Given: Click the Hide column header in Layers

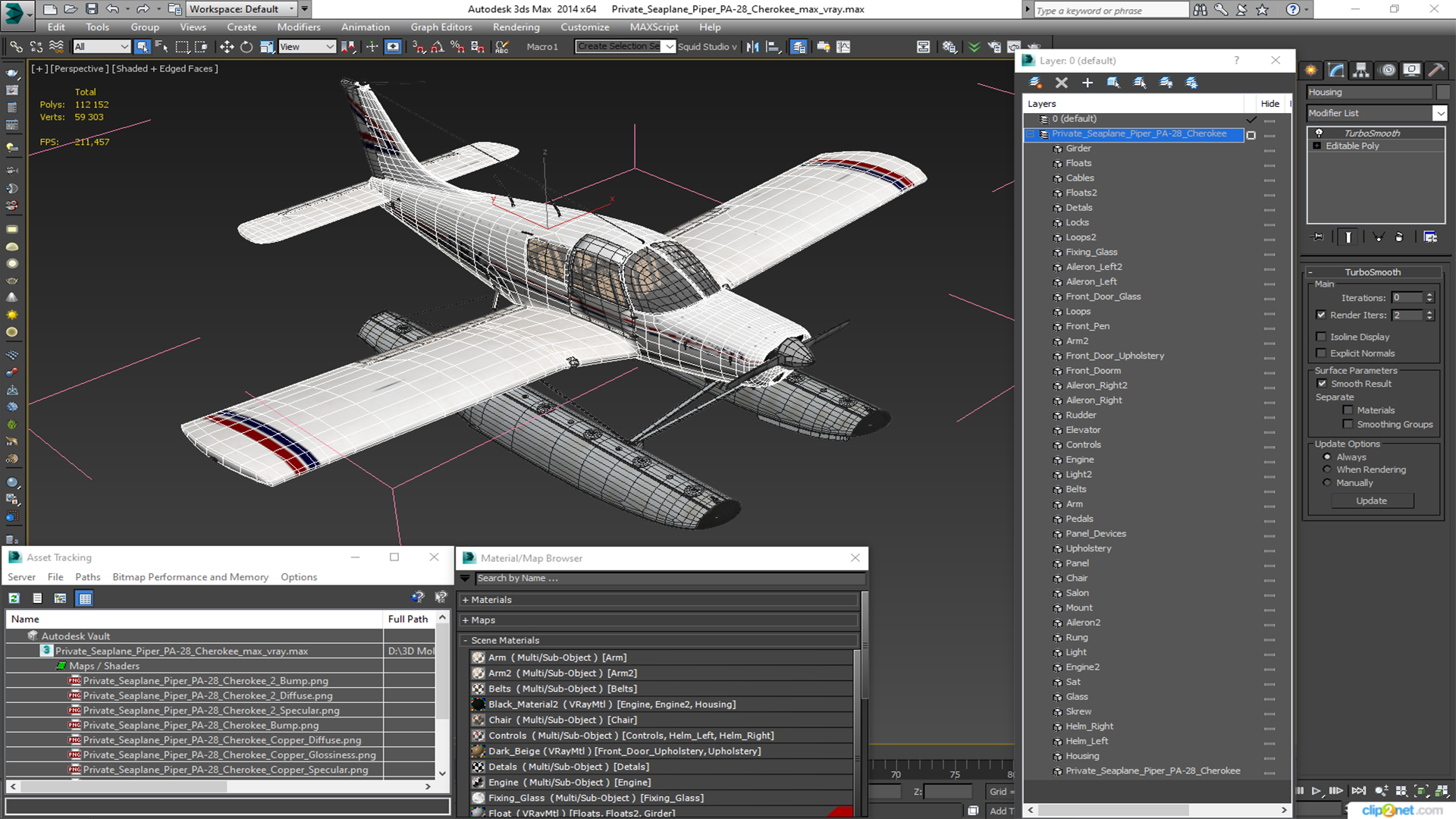Looking at the screenshot, I should click(x=1270, y=104).
